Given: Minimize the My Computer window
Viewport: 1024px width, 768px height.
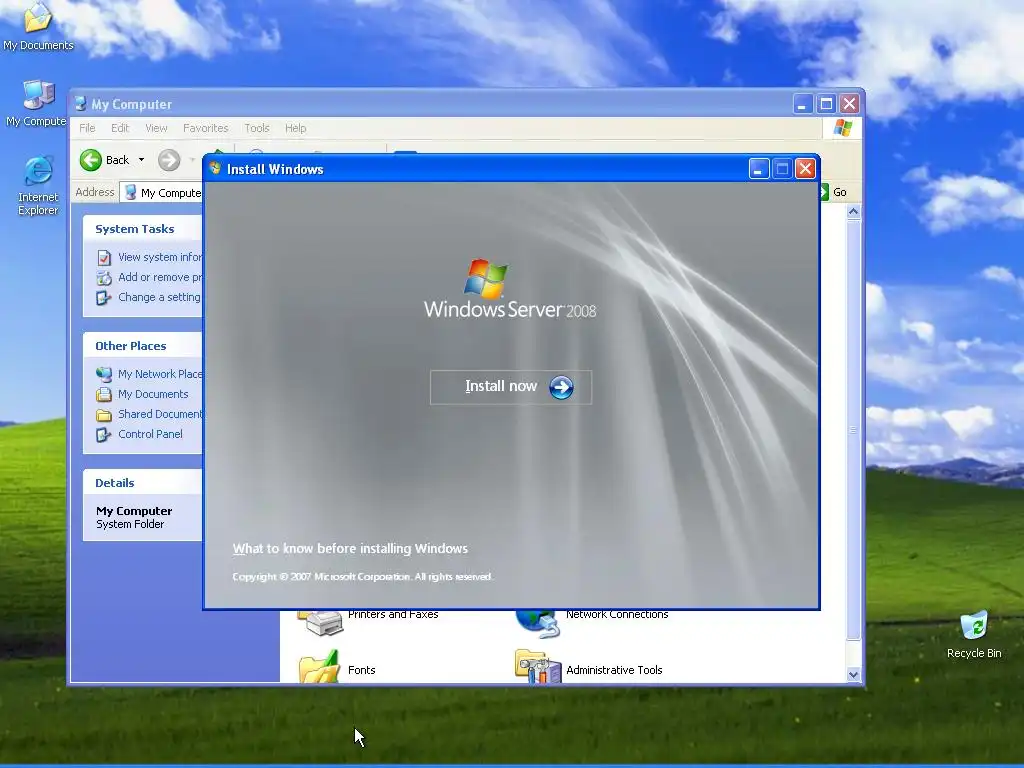Looking at the screenshot, I should [x=803, y=104].
